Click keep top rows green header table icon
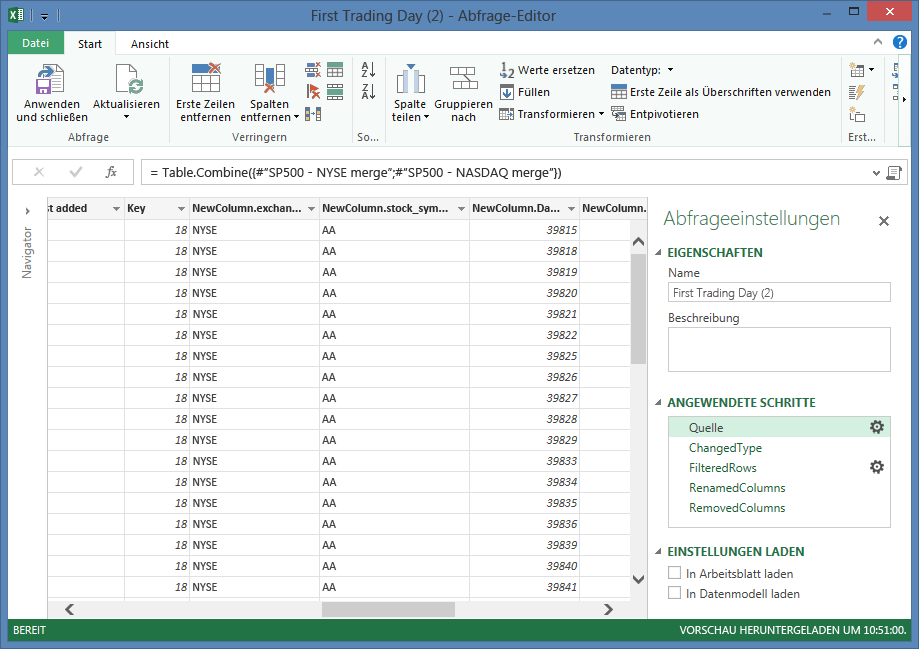This screenshot has height=649, width=919. click(335, 70)
